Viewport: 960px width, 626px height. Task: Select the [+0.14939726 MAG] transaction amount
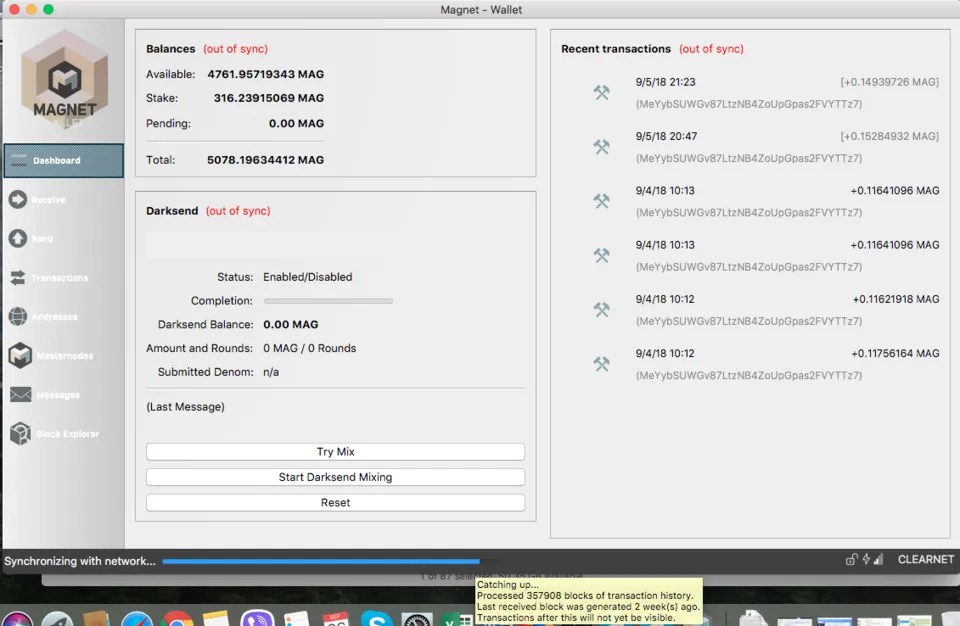[x=889, y=82]
